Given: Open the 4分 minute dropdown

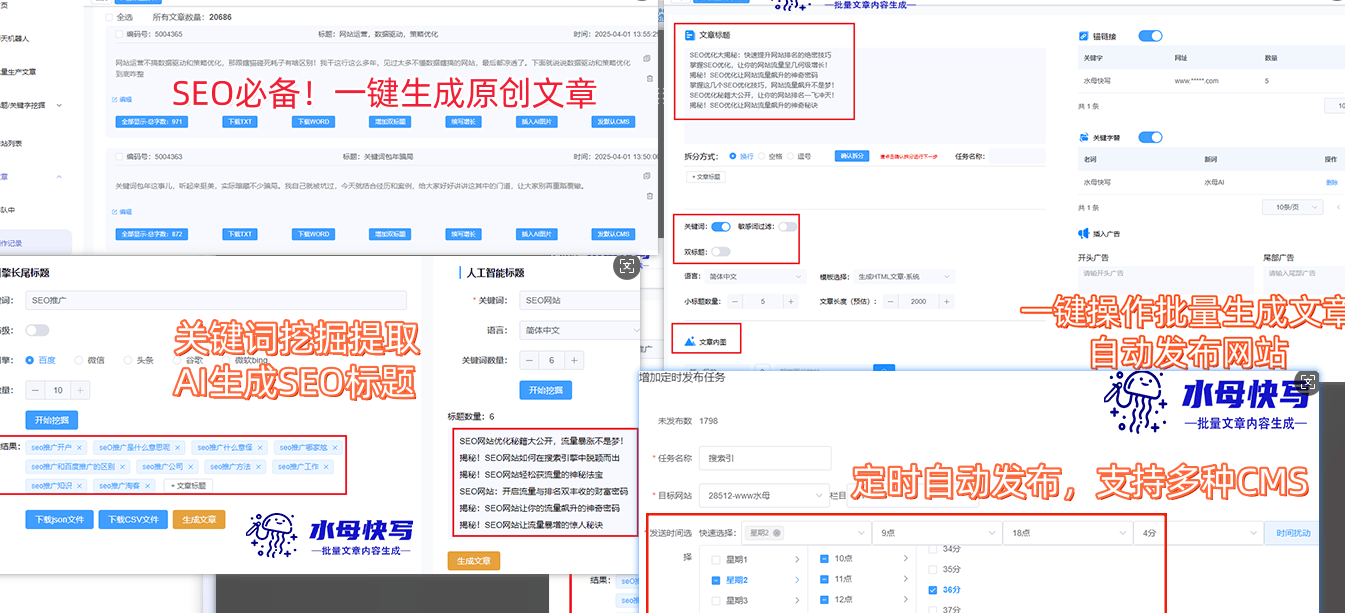Looking at the screenshot, I should click(x=1197, y=533).
